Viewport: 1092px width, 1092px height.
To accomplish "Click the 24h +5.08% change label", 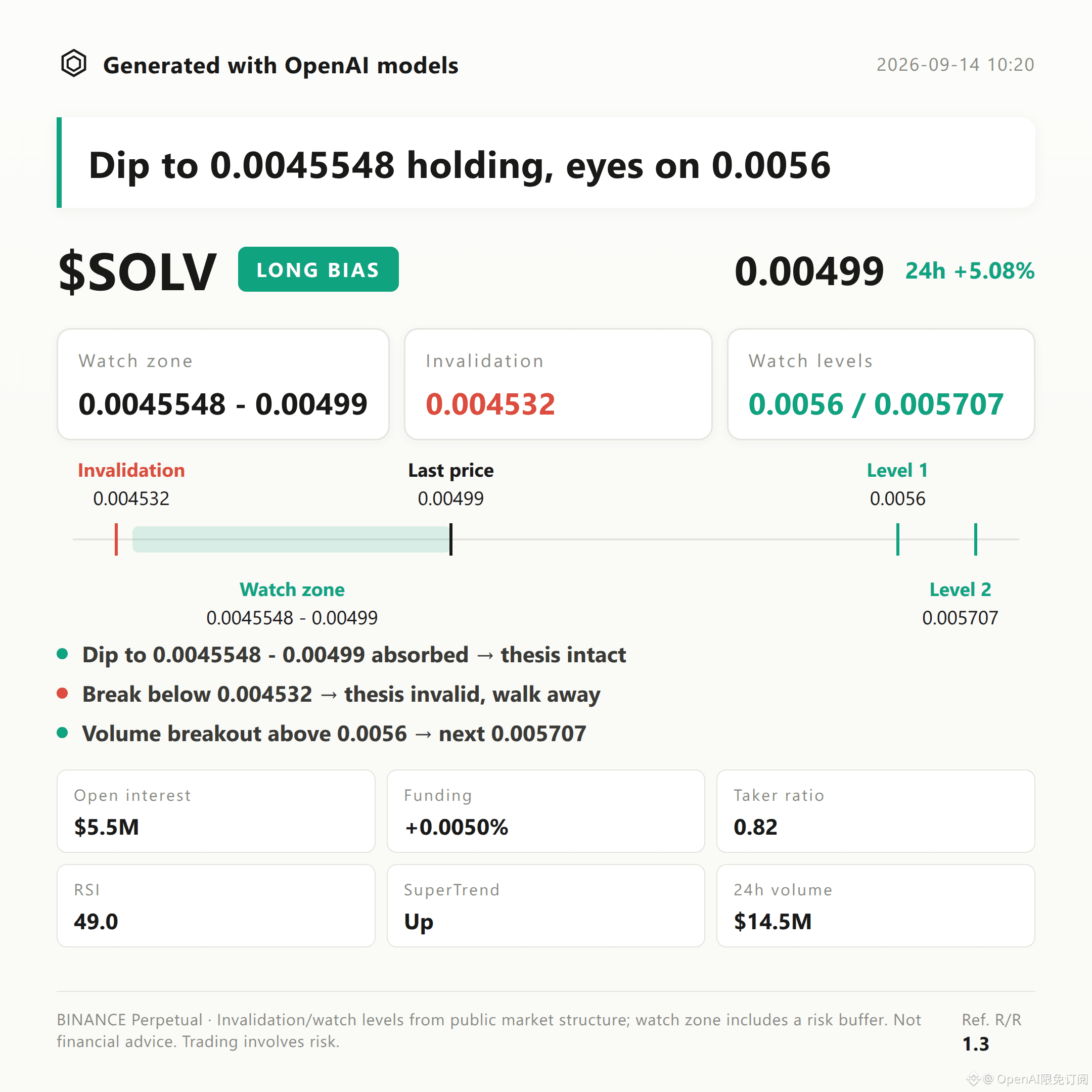I will click(970, 271).
